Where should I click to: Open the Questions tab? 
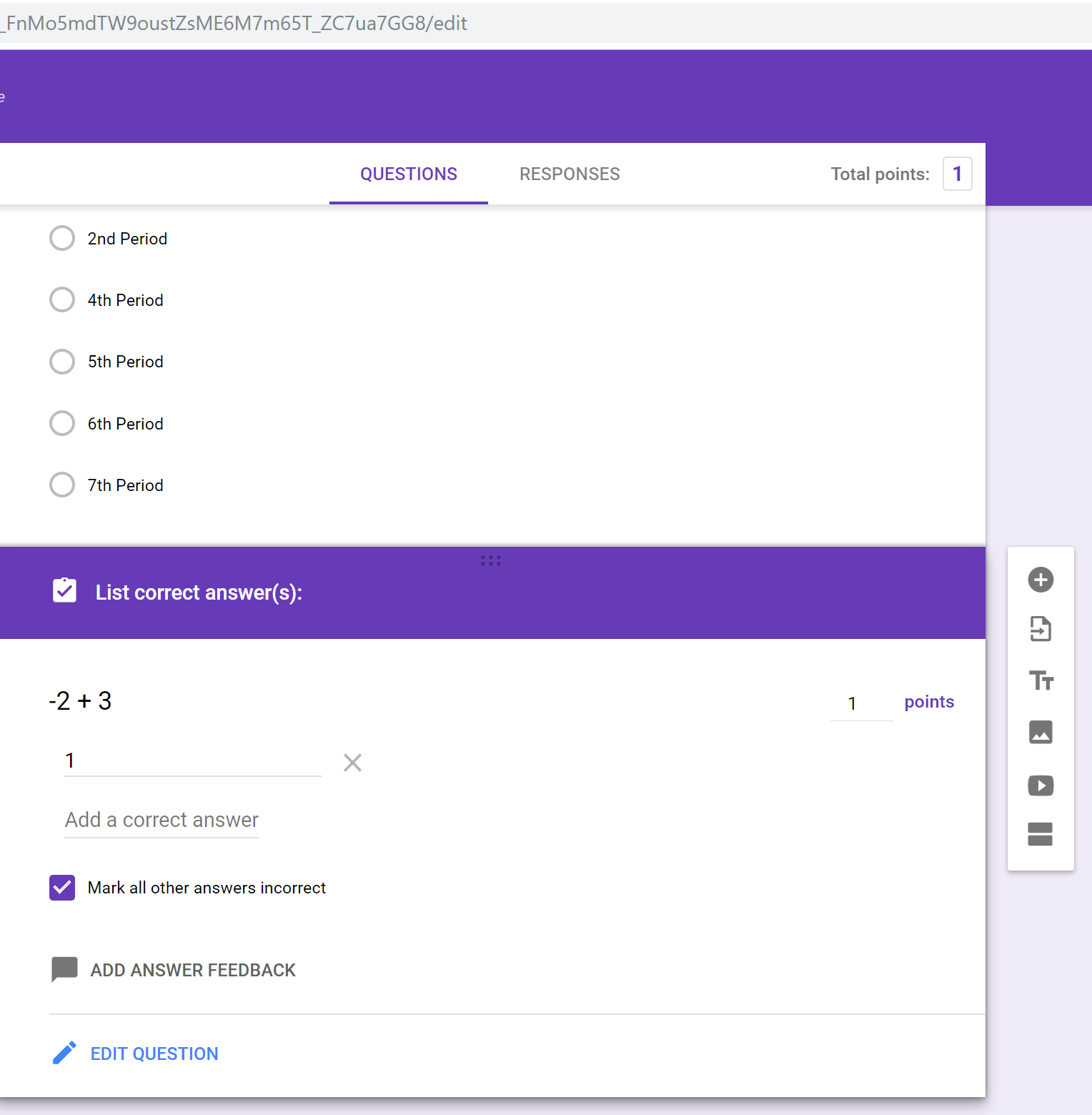(x=408, y=174)
